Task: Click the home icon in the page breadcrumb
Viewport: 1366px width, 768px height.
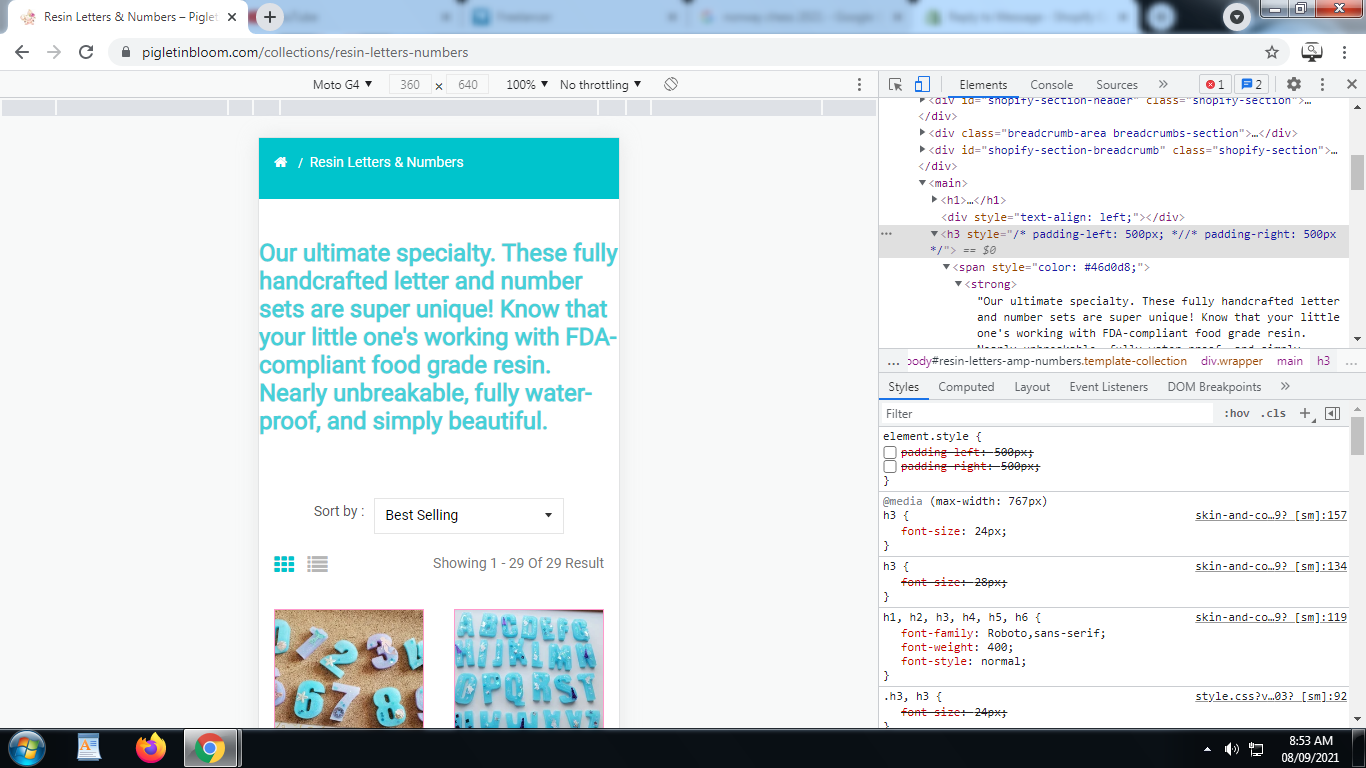Action: tap(281, 162)
